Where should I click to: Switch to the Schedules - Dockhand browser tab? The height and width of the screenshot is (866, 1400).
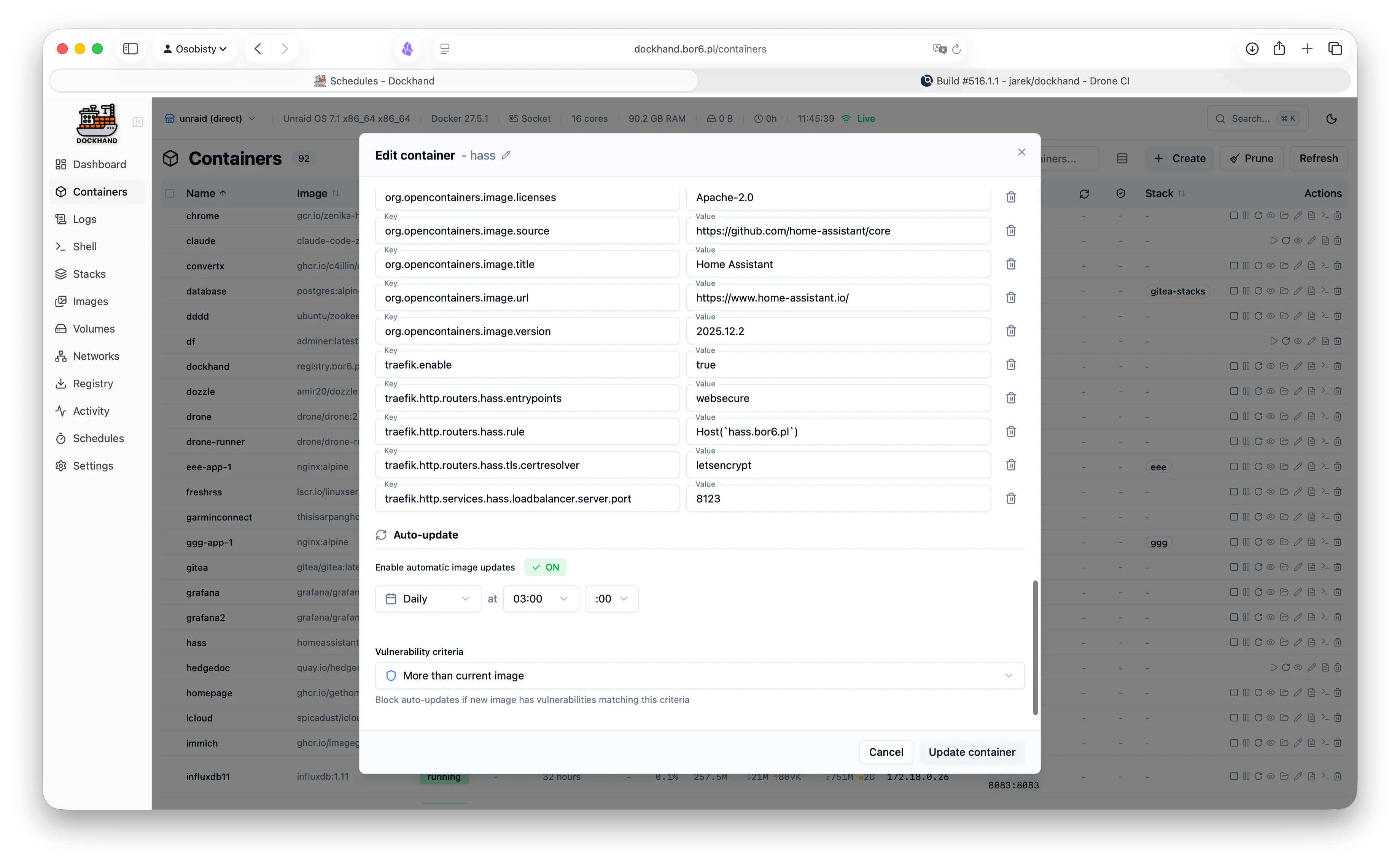click(x=374, y=80)
